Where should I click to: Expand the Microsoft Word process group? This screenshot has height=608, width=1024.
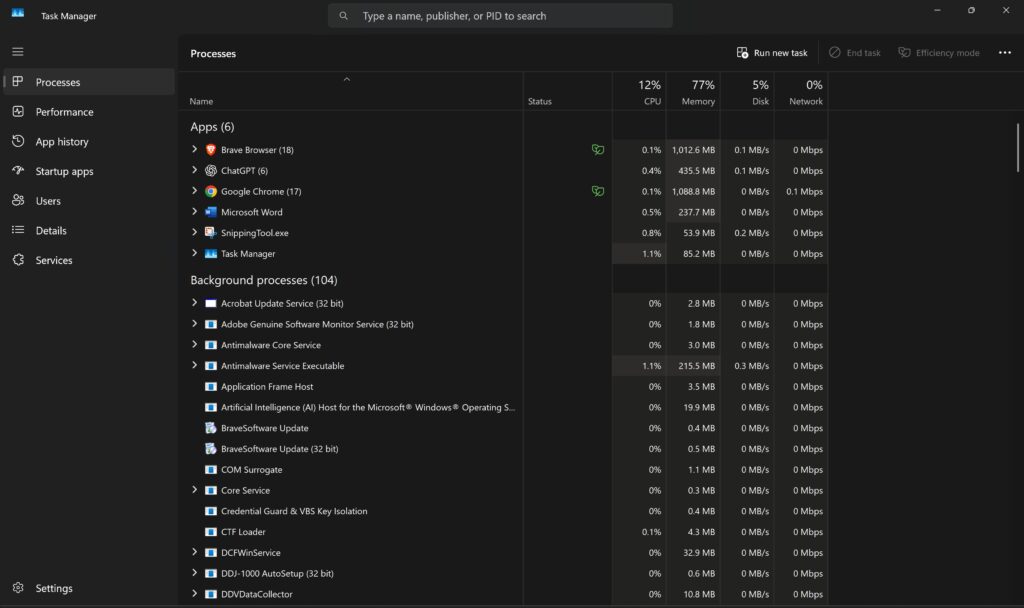194,212
